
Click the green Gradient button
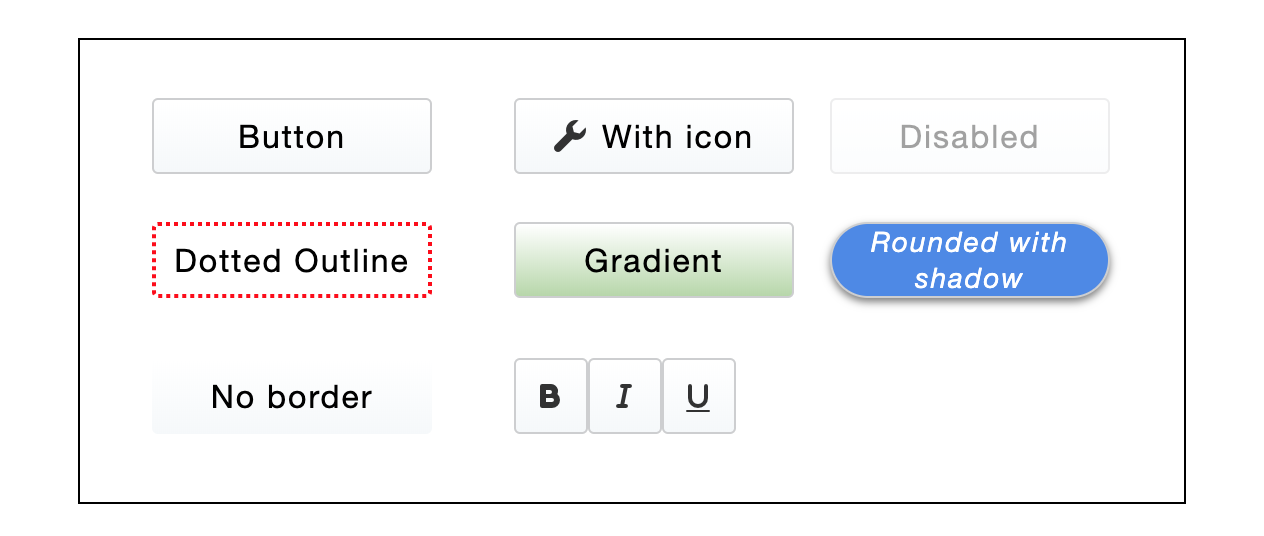pos(654,260)
